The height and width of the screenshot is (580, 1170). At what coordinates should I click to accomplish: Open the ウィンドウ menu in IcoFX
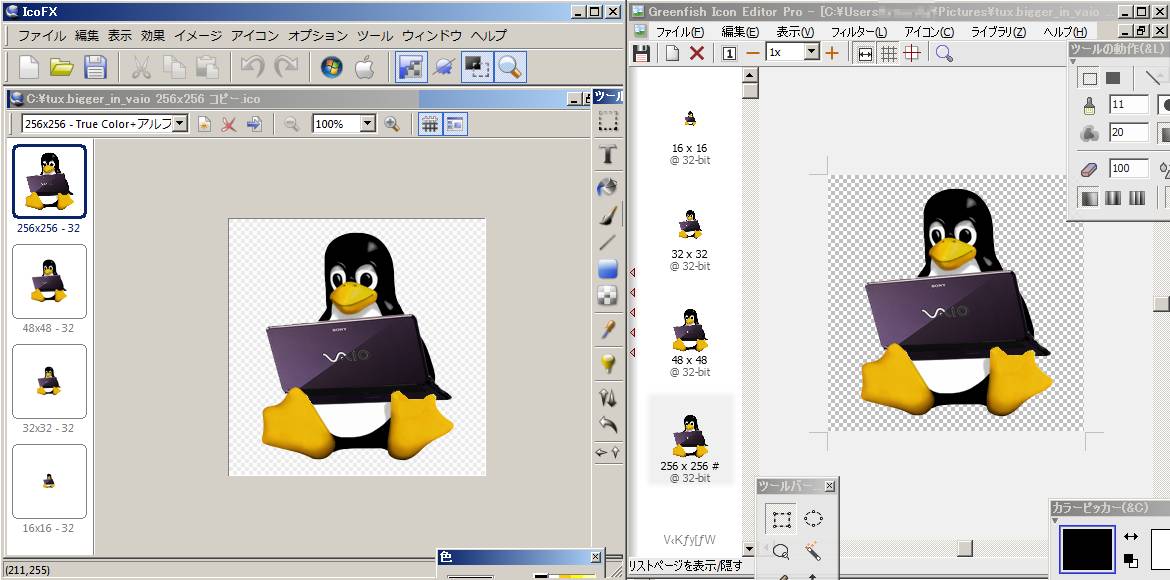pos(432,35)
